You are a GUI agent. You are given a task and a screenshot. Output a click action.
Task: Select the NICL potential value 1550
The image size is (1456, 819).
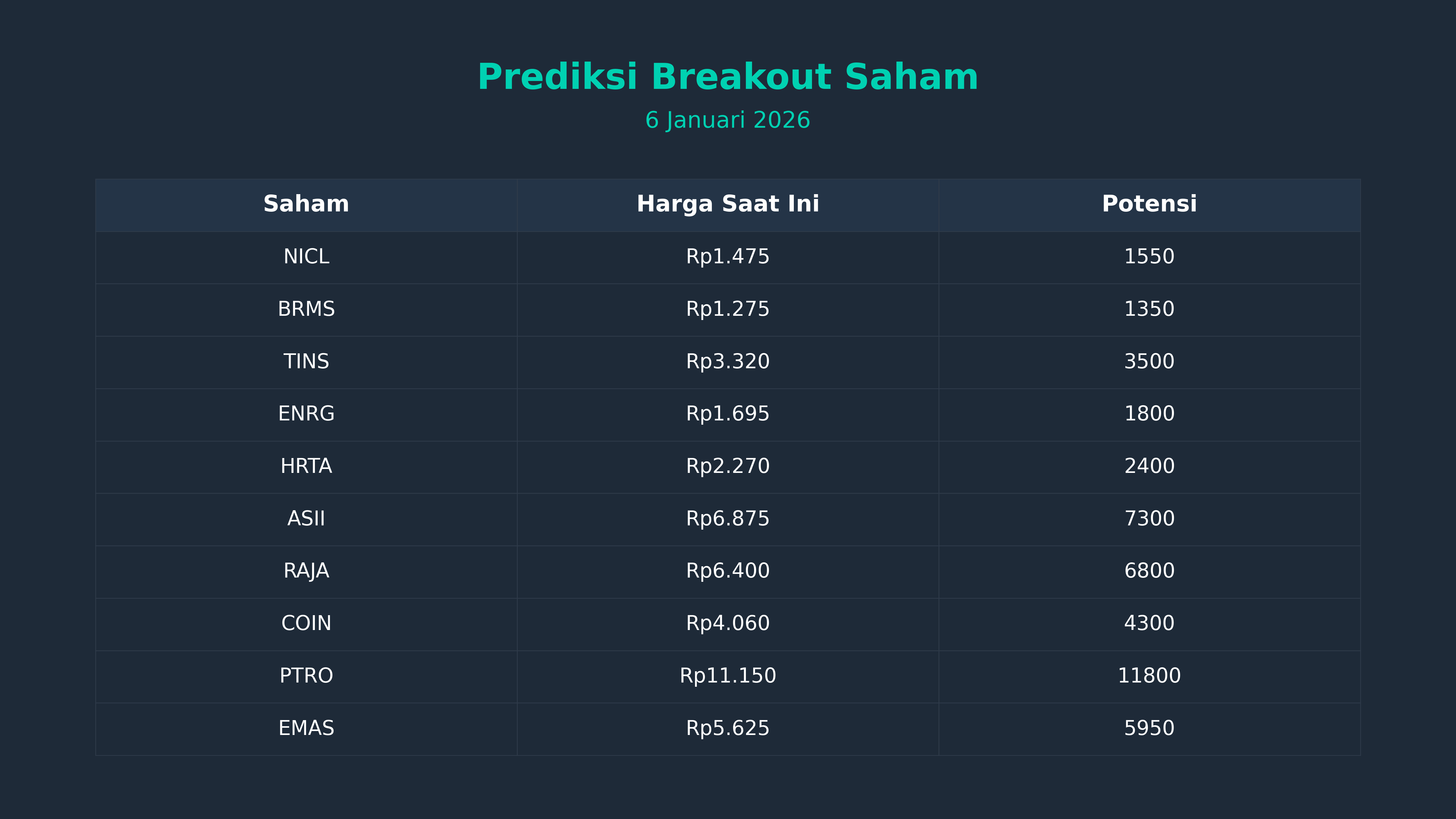coord(1149,257)
